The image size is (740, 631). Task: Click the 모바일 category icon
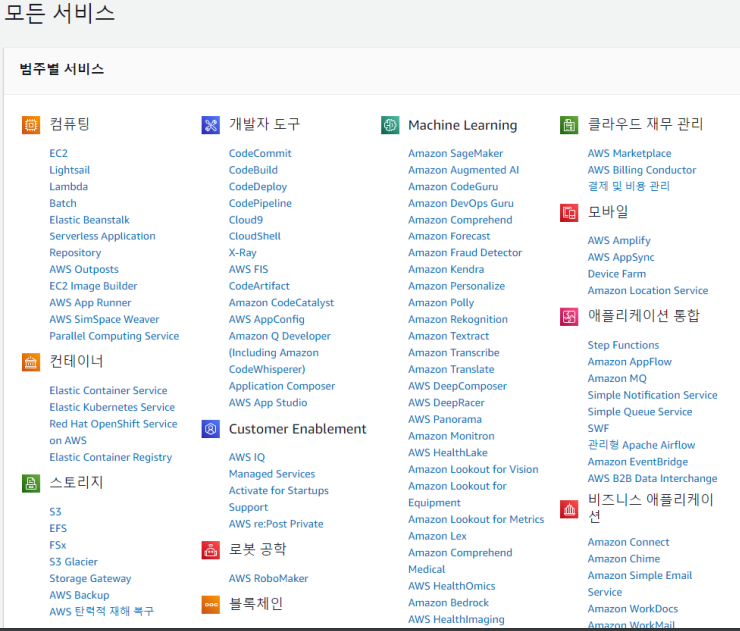pyautogui.click(x=569, y=213)
